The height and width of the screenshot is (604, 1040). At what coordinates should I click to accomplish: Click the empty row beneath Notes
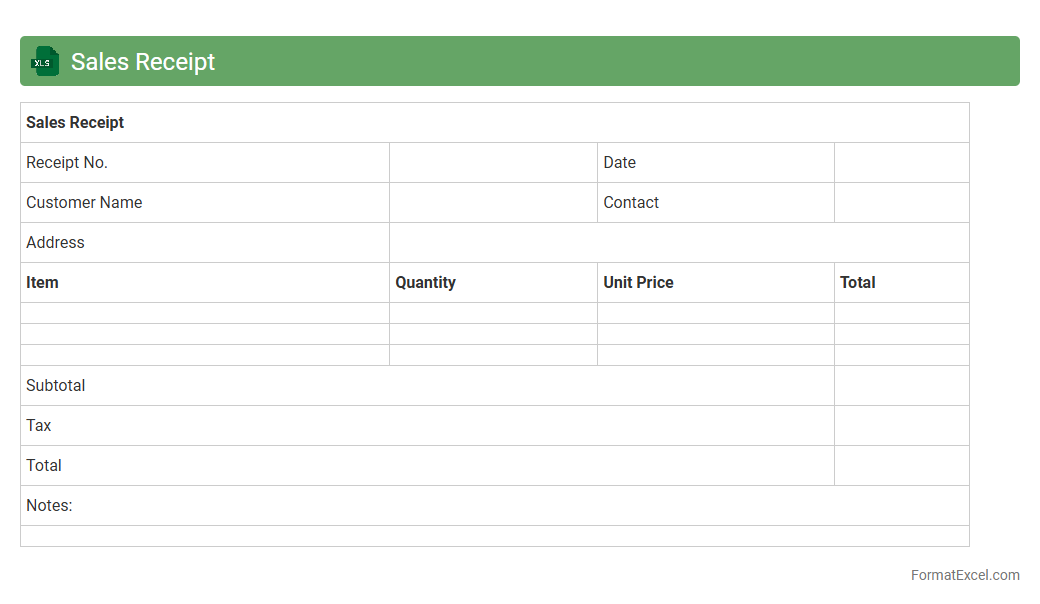[x=494, y=536]
